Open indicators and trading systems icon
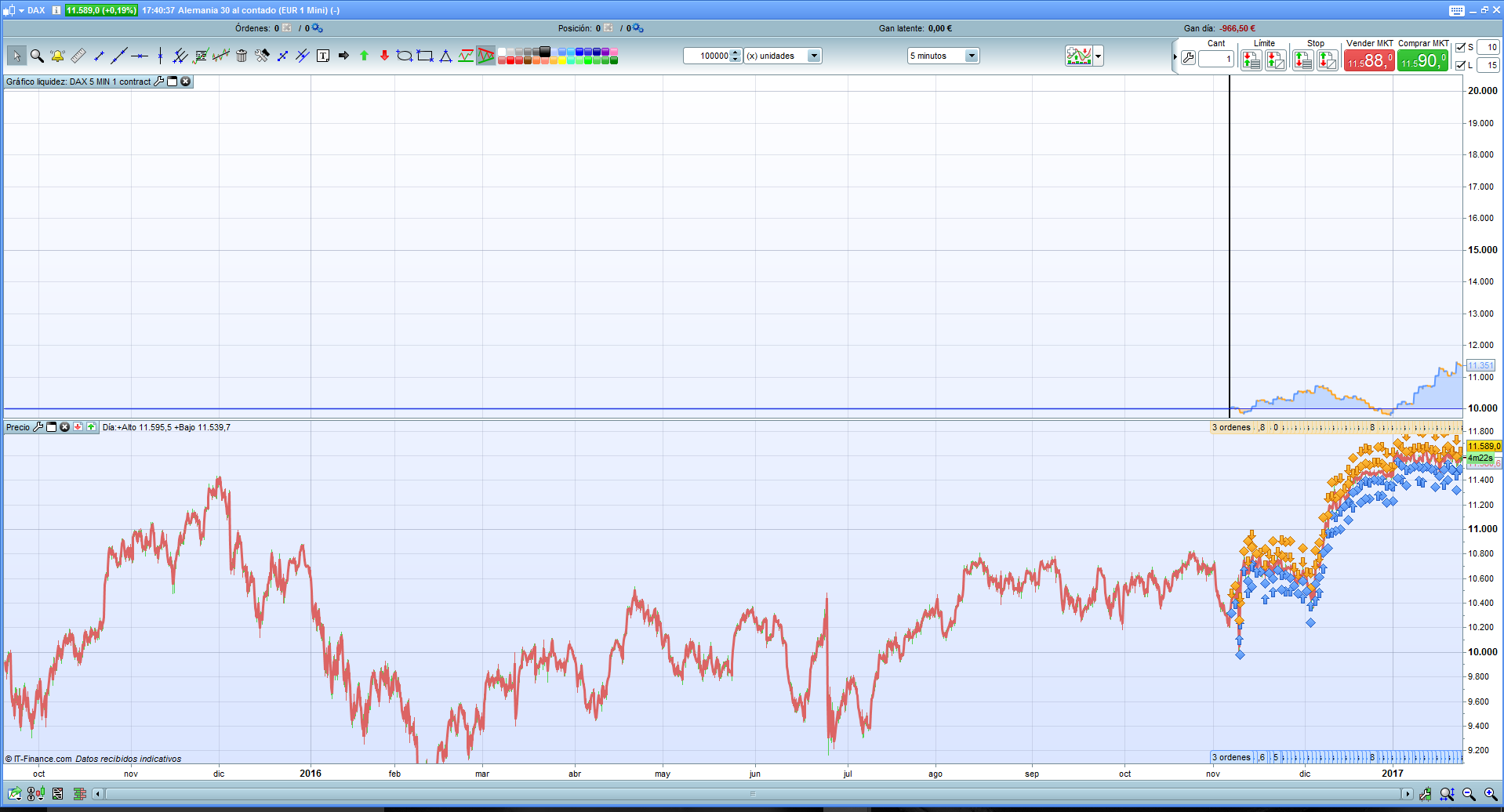The image size is (1504, 812). (1079, 56)
